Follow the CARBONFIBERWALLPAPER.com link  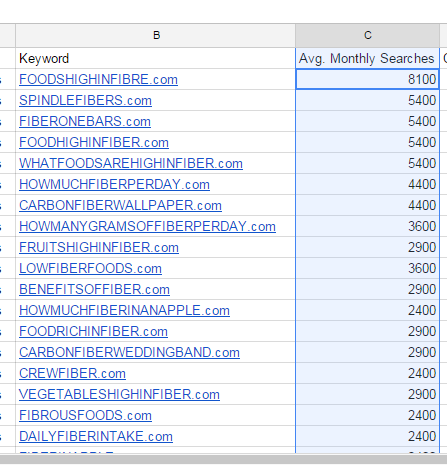coord(120,206)
